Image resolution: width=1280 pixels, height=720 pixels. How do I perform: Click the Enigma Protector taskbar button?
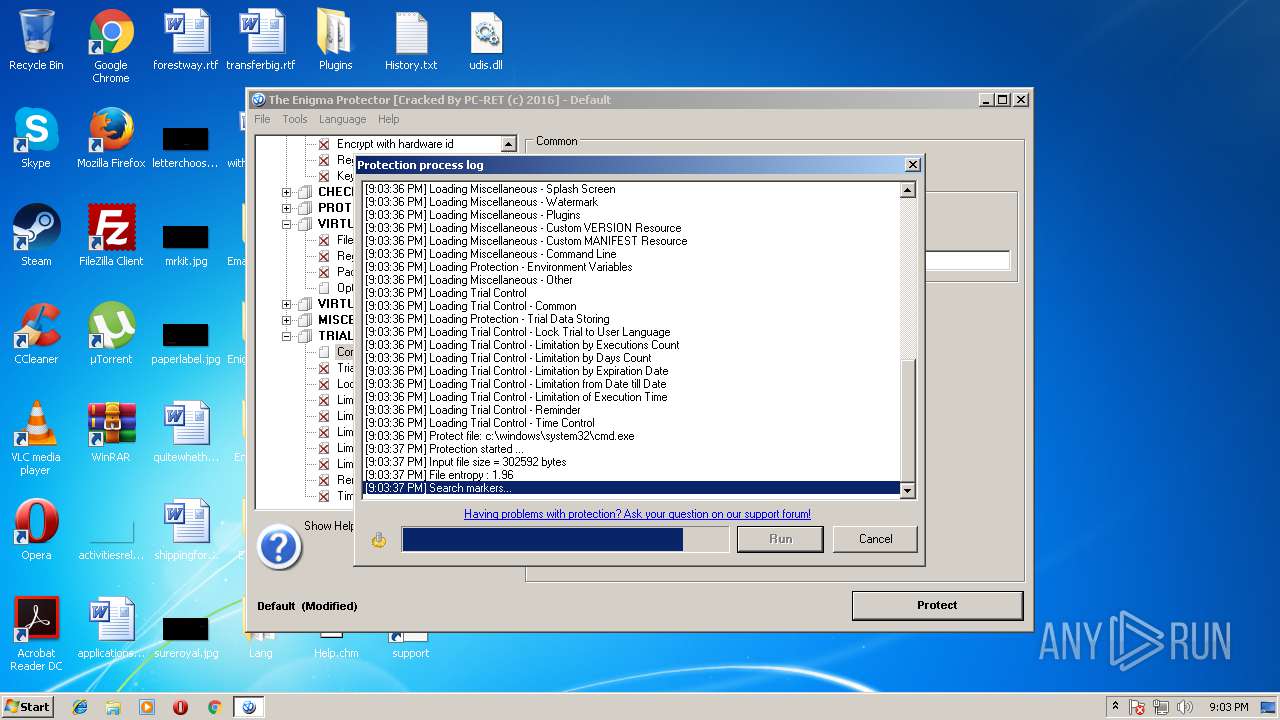coord(249,707)
